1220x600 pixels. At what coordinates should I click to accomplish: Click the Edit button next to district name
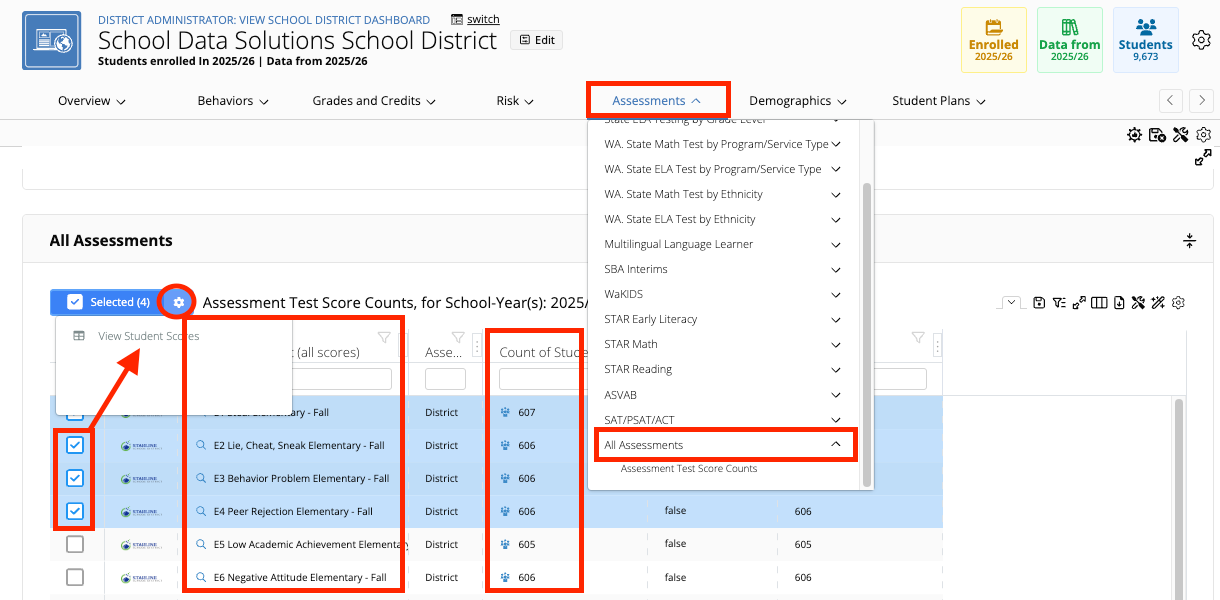point(536,40)
